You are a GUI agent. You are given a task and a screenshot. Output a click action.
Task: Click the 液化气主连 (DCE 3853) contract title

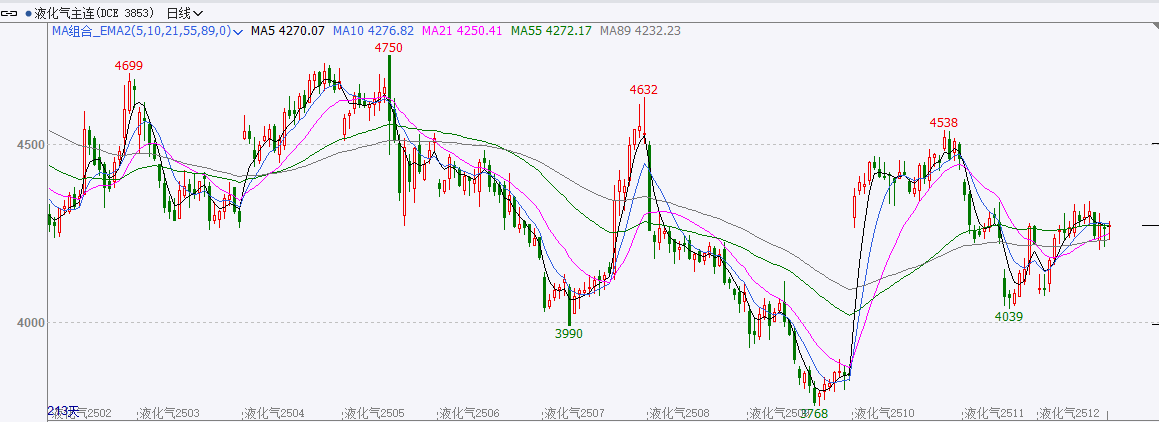click(96, 13)
